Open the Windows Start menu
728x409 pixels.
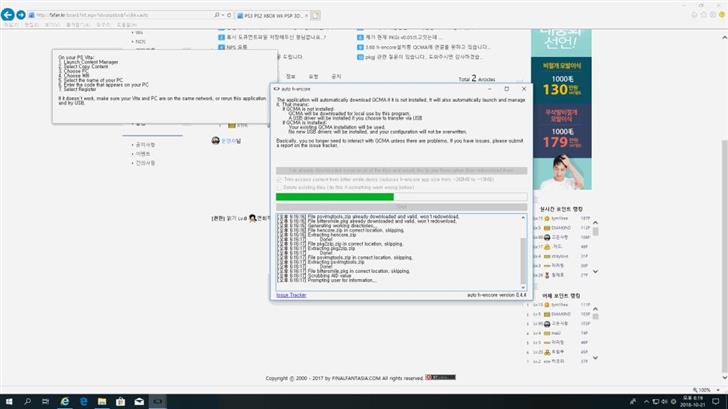(9, 402)
